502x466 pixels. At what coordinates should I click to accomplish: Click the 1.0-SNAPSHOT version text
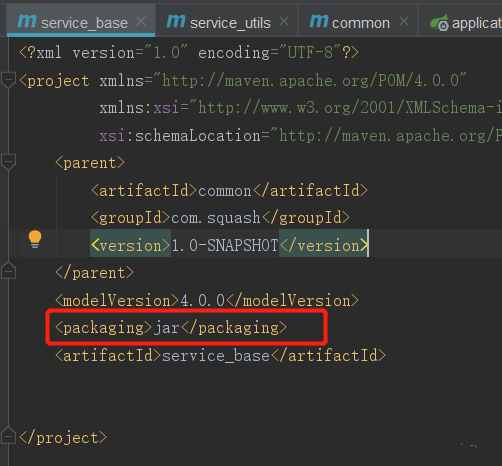(x=225, y=246)
